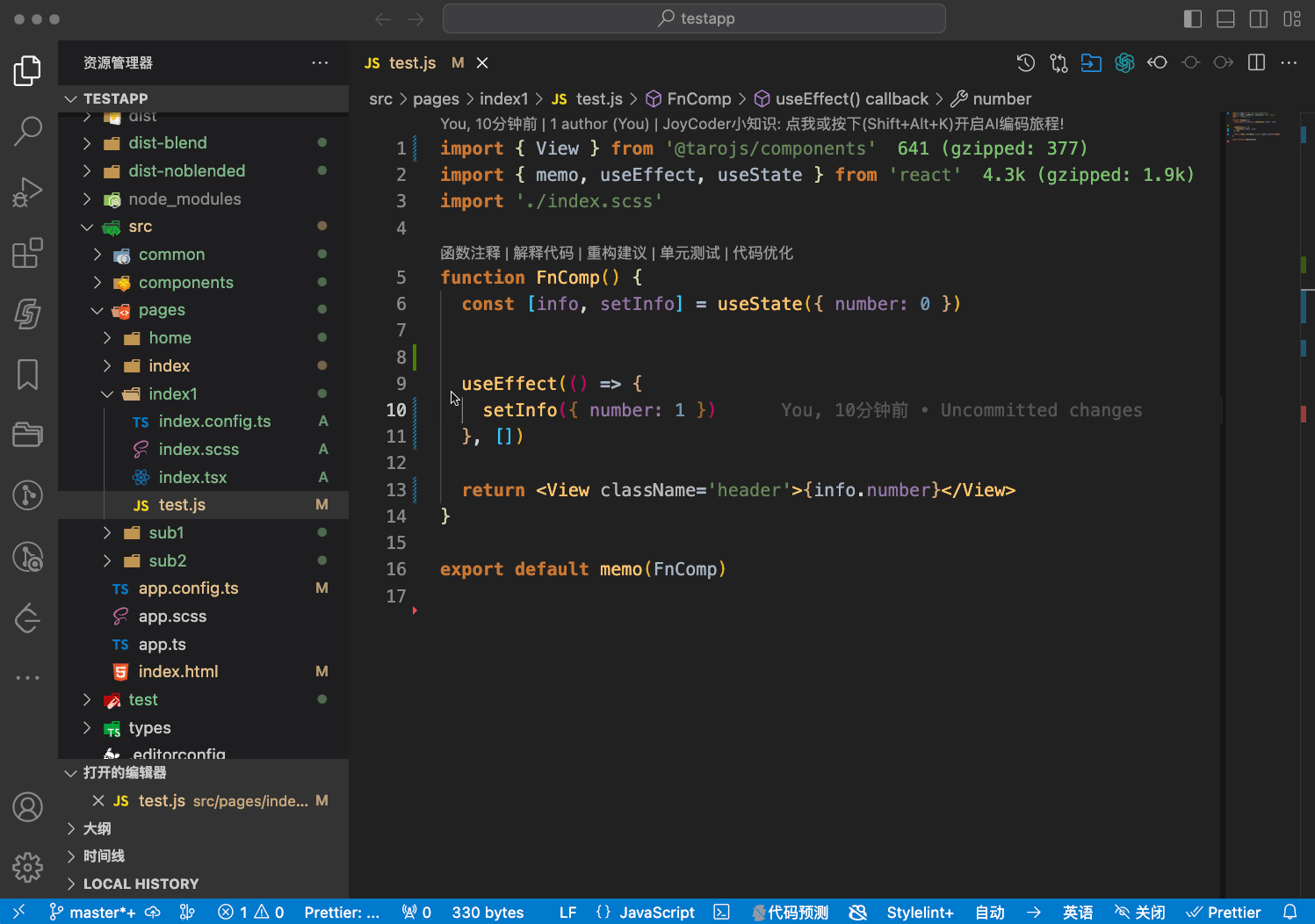Click useEffect() callback breadcrumb
The image size is (1315, 924).
pos(842,98)
